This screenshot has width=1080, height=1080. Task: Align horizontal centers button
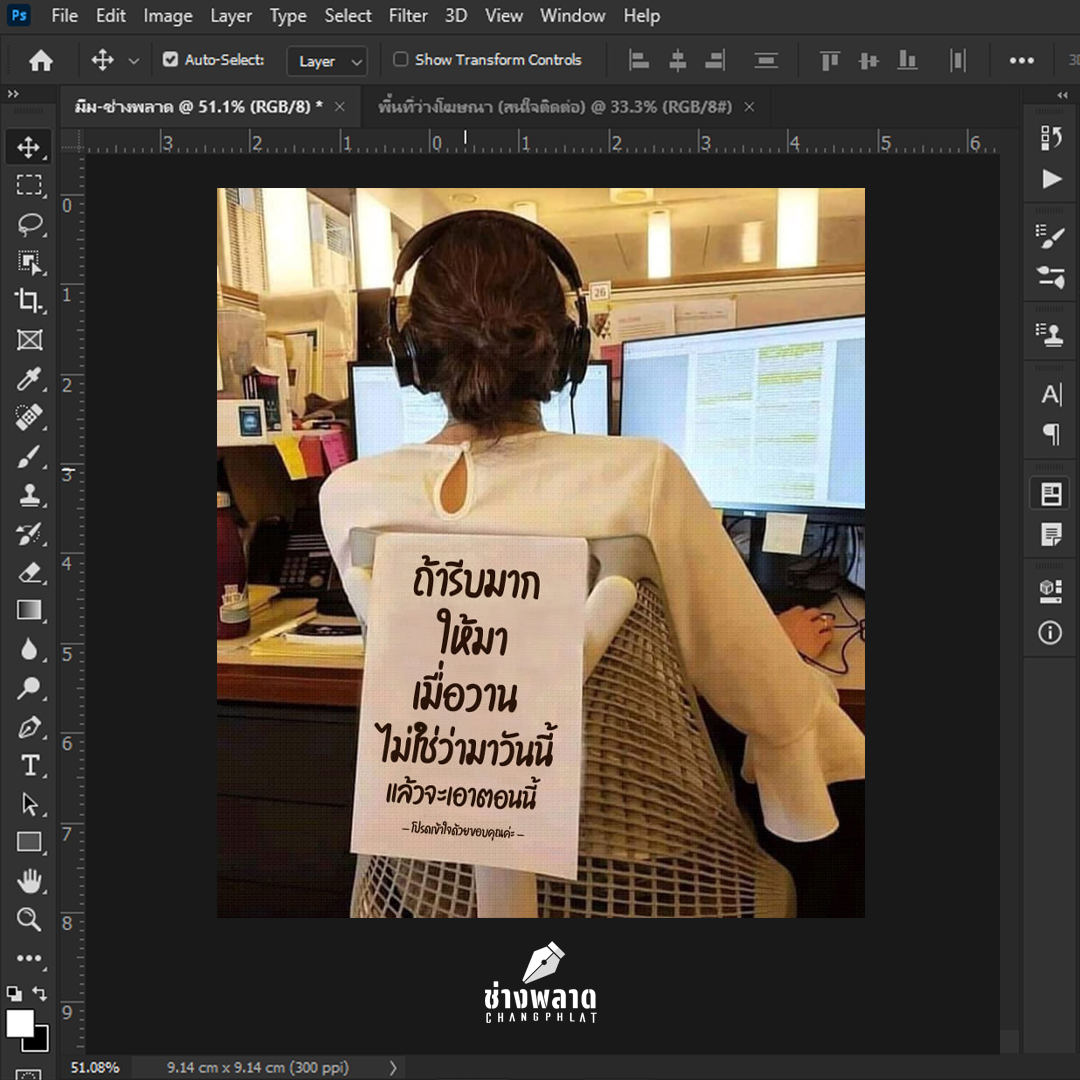click(678, 61)
